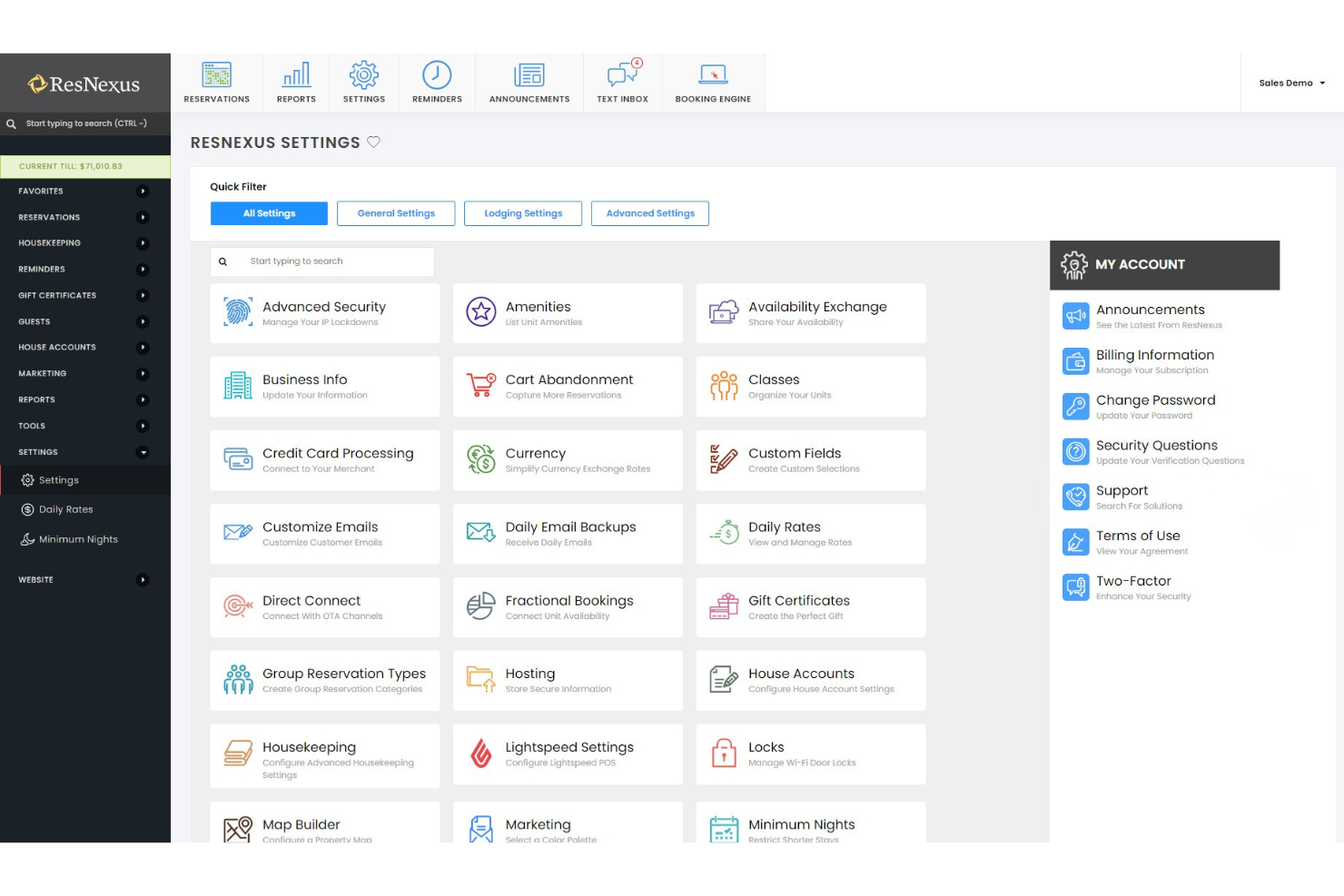The width and height of the screenshot is (1344, 896).
Task: Open Minimum Nights from the sidebar
Action: (77, 538)
